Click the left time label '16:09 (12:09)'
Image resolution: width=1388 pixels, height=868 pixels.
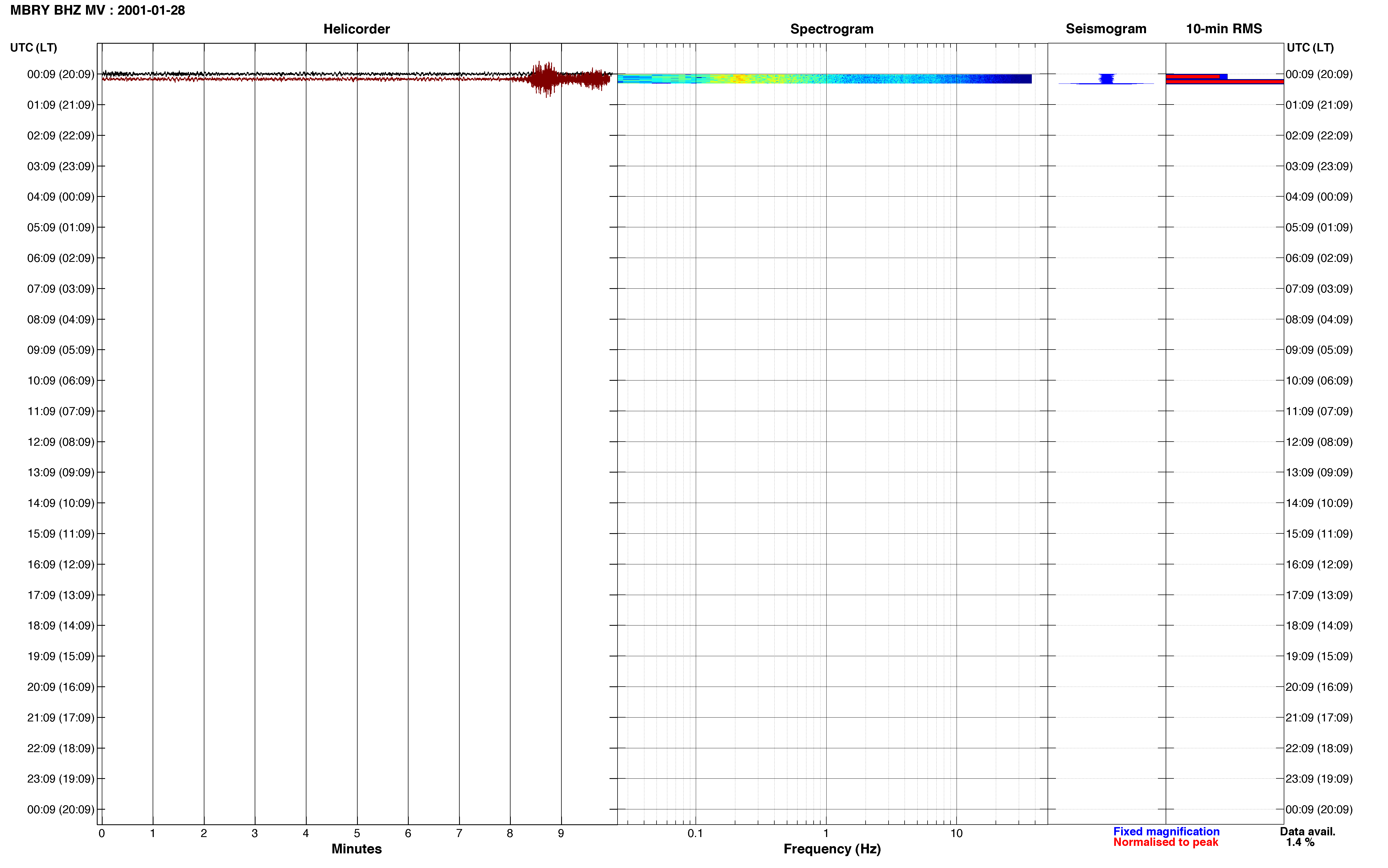pyautogui.click(x=61, y=564)
